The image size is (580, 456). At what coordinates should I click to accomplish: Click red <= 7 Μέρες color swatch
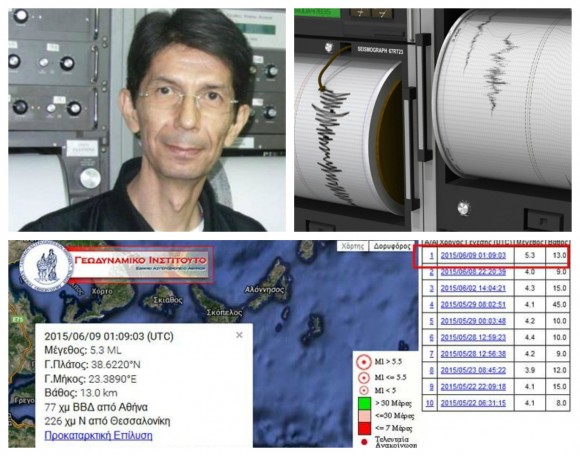[364, 428]
